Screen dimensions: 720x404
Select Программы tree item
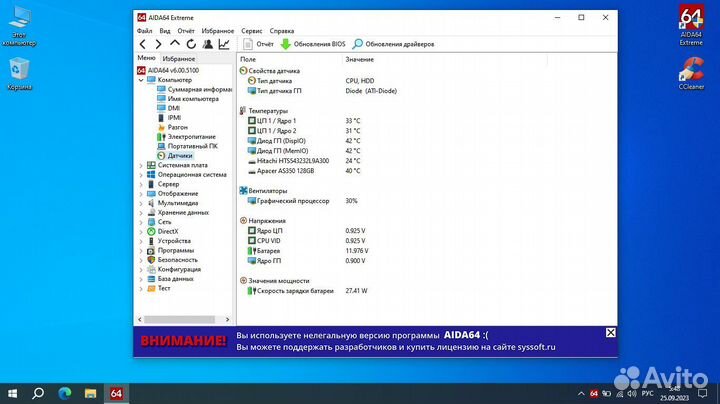(170, 251)
